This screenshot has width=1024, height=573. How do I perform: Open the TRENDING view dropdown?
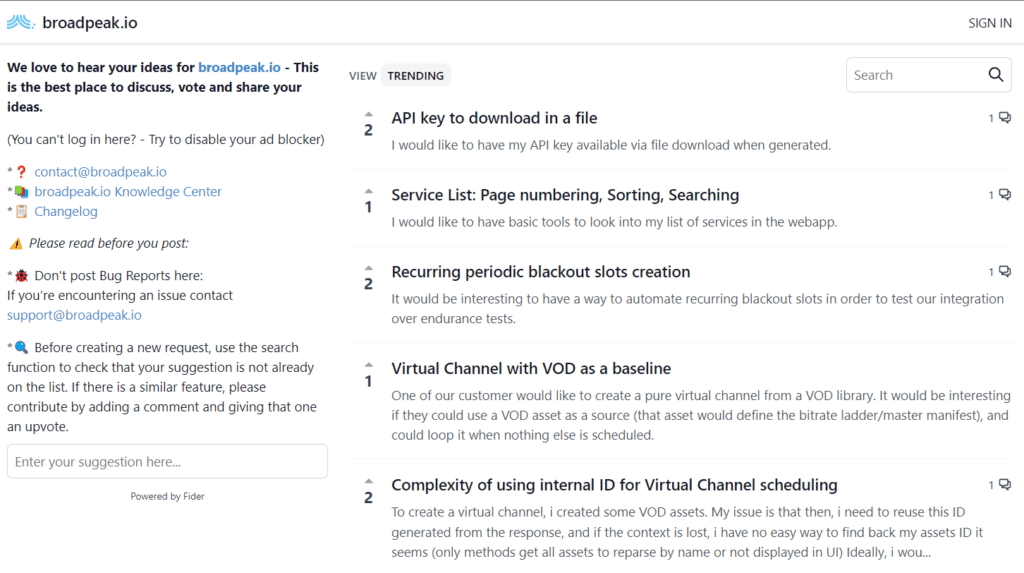pos(415,76)
